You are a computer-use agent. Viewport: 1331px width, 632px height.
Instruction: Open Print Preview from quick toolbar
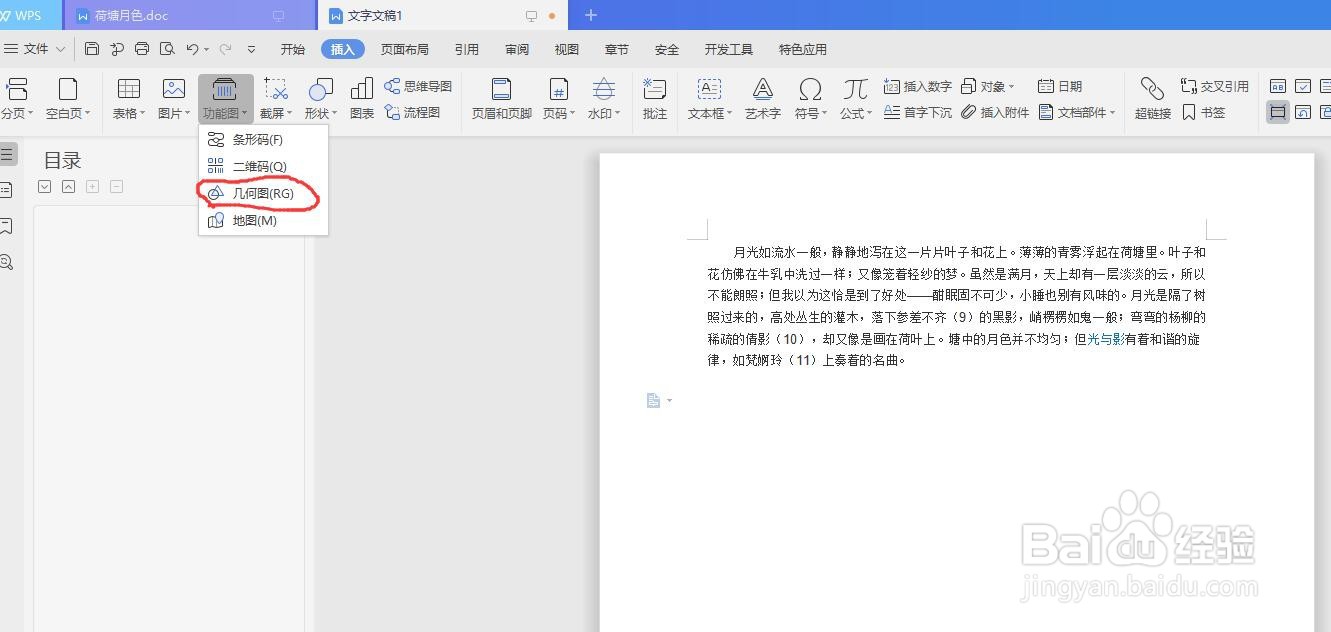tap(167, 49)
